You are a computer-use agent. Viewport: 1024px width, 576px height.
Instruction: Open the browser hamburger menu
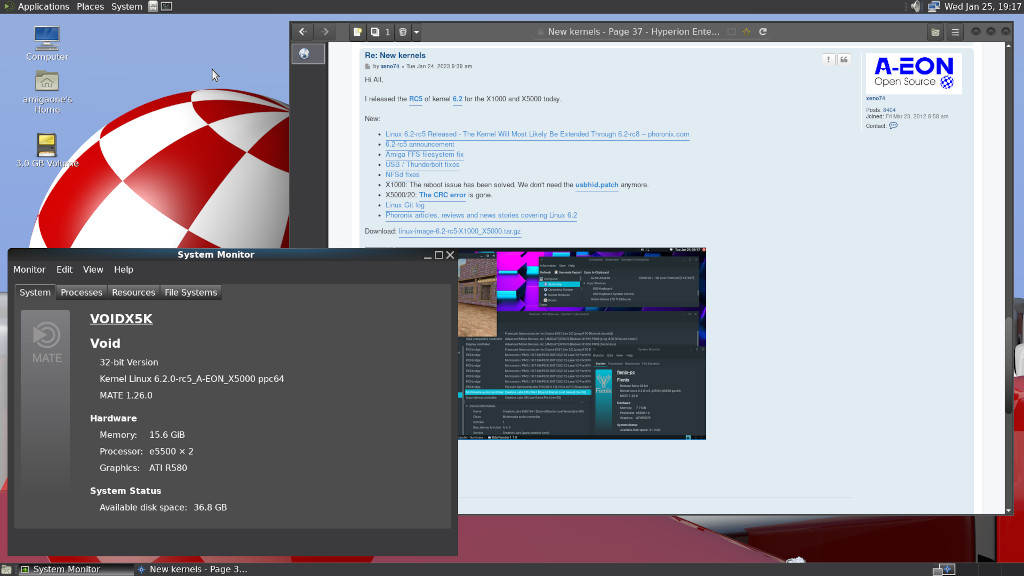pyautogui.click(x=955, y=32)
